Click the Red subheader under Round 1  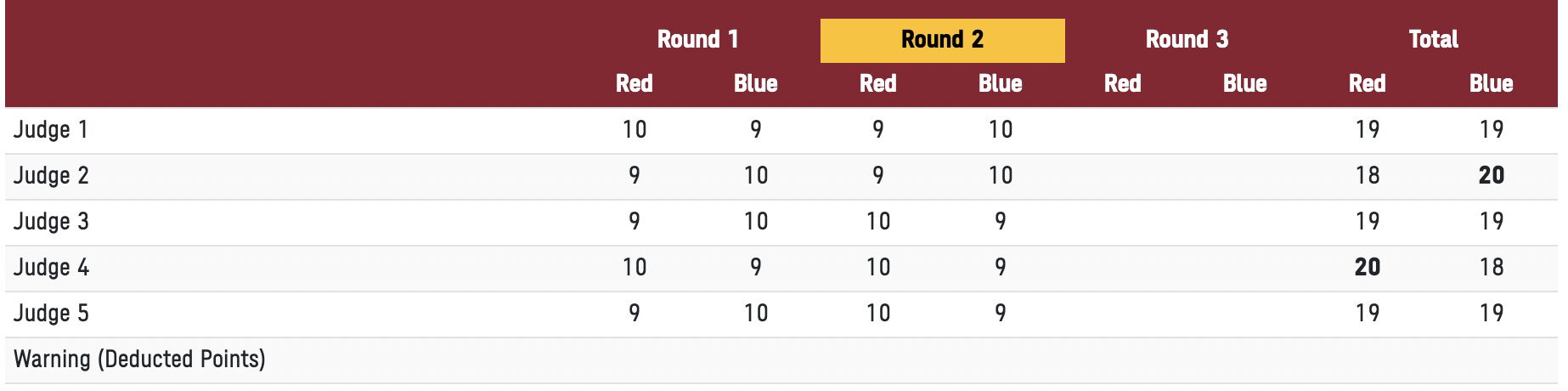(634, 83)
